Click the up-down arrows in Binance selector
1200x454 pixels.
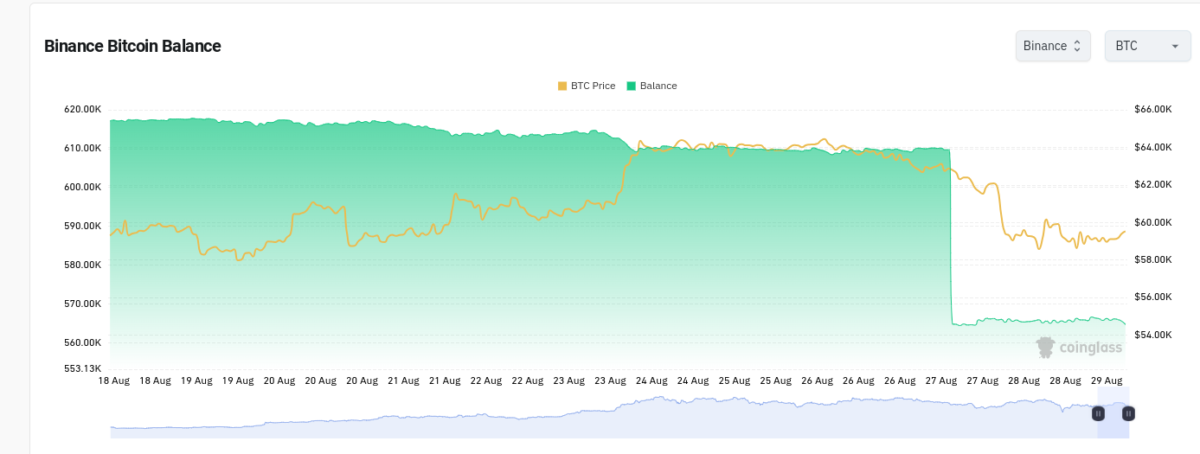coord(1077,46)
